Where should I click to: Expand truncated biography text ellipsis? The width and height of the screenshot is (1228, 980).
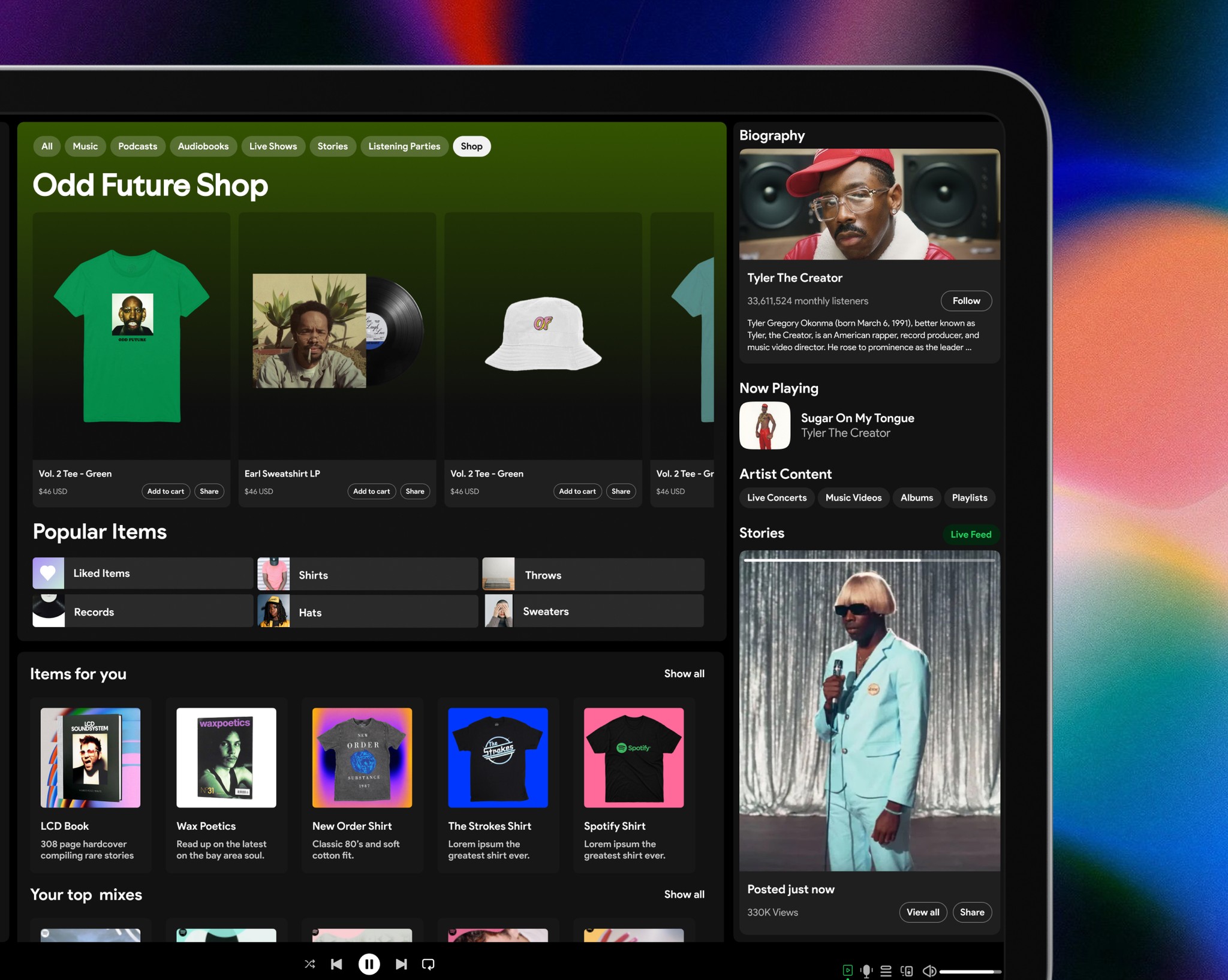tap(968, 348)
